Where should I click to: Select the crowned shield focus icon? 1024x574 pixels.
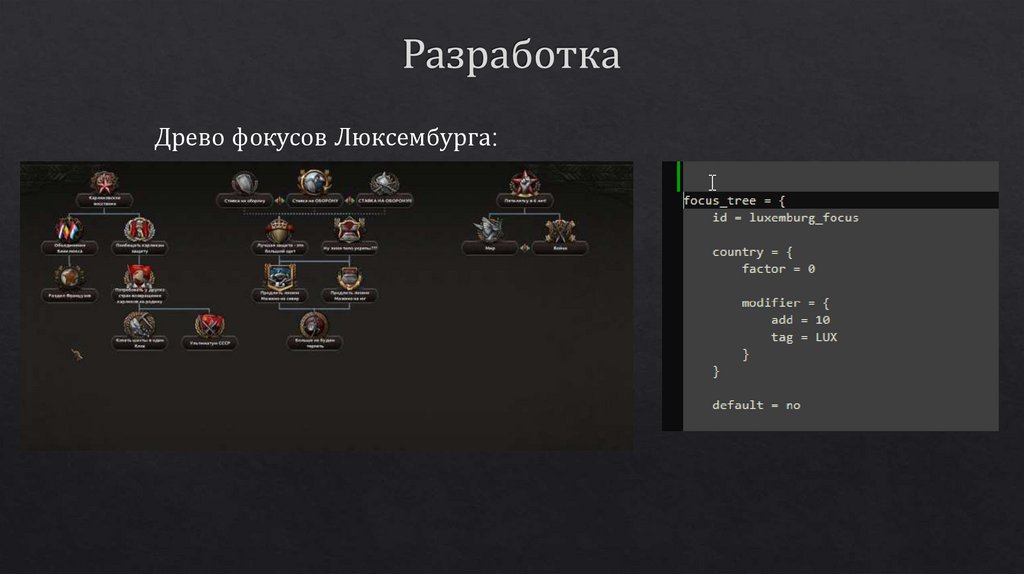tap(280, 230)
